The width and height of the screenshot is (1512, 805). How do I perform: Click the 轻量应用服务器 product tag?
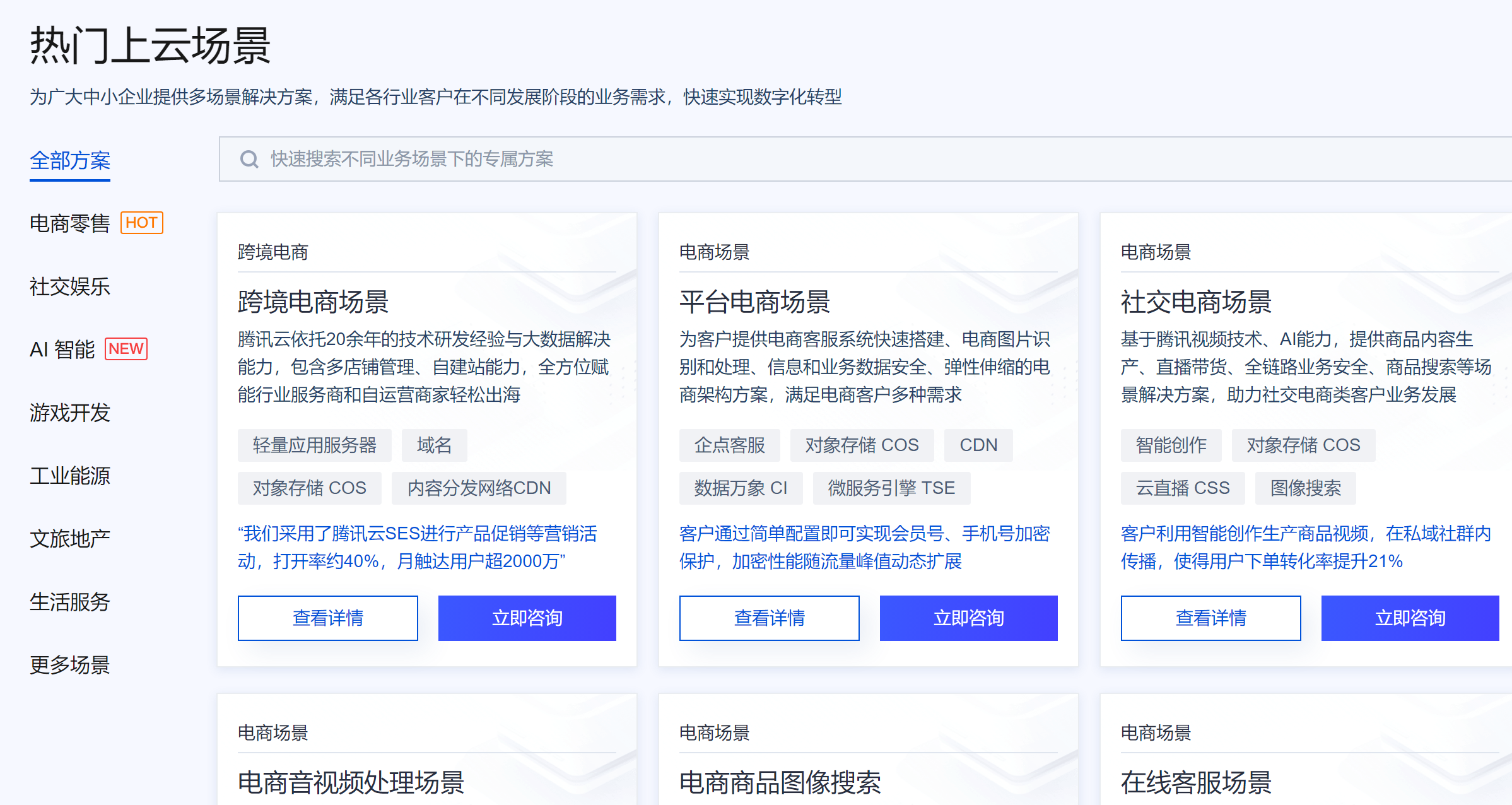(x=314, y=445)
